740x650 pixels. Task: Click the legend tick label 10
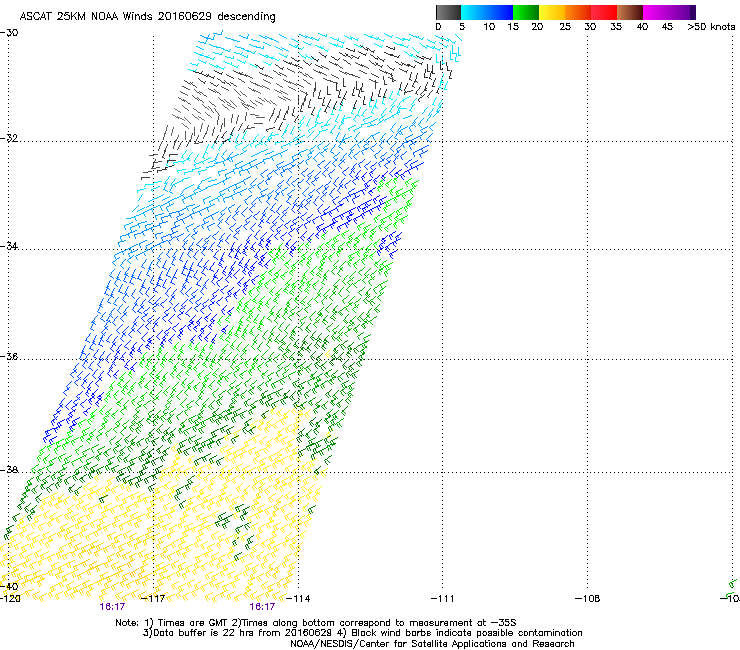click(489, 27)
